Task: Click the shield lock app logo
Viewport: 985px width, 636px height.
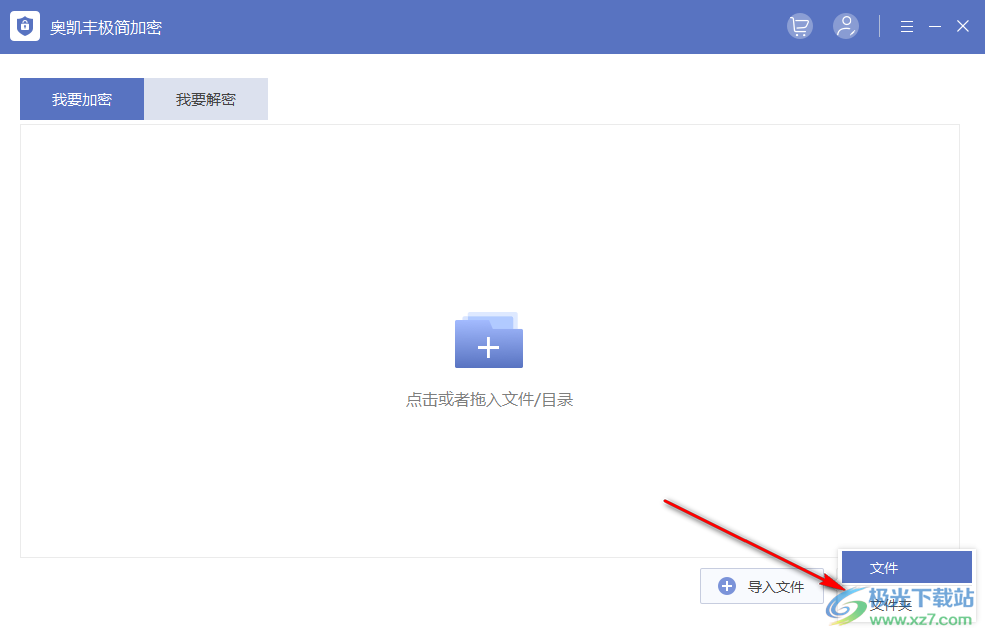Action: point(25,26)
